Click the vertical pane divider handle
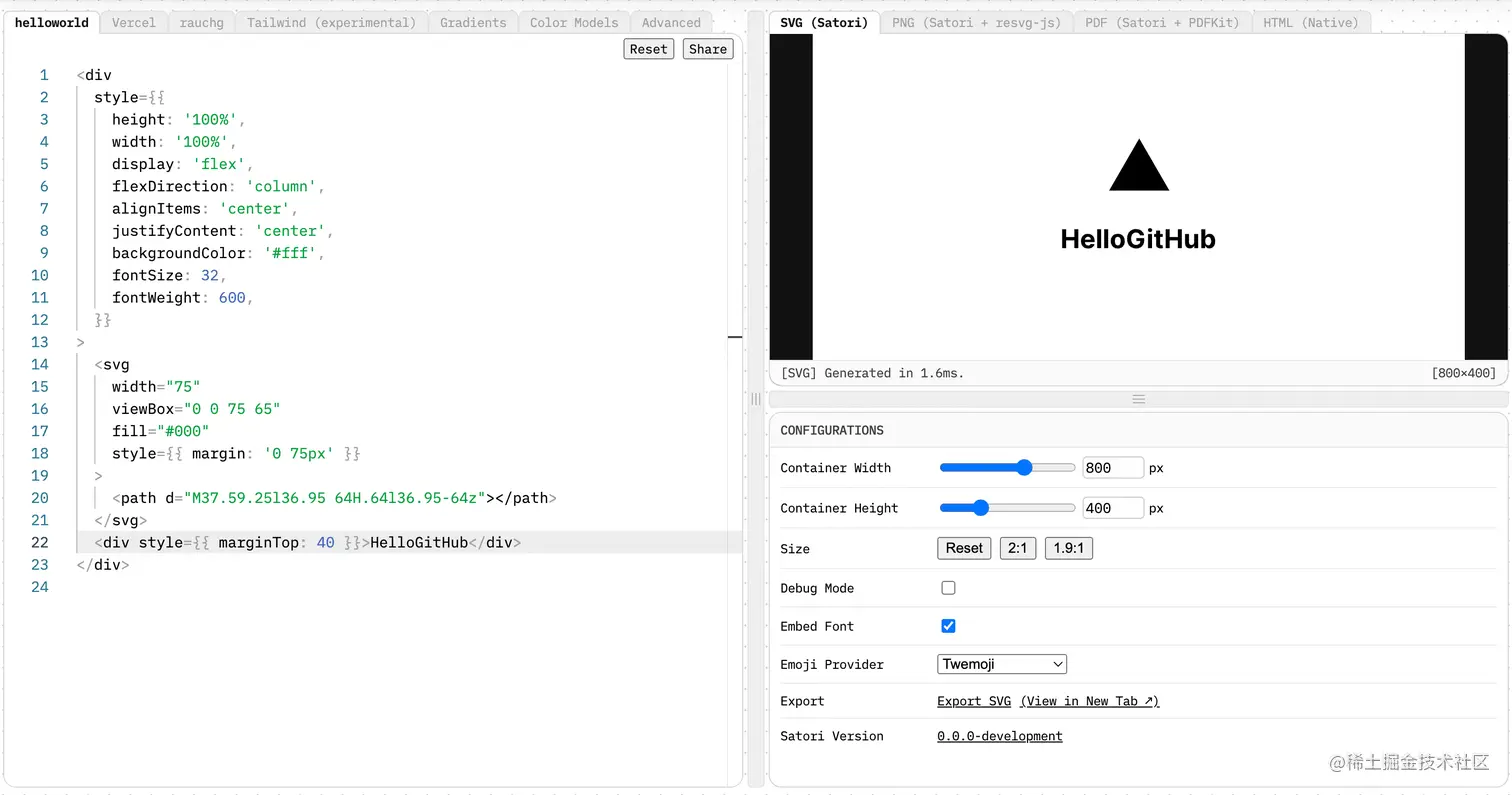This screenshot has height=795, width=1512. click(756, 399)
